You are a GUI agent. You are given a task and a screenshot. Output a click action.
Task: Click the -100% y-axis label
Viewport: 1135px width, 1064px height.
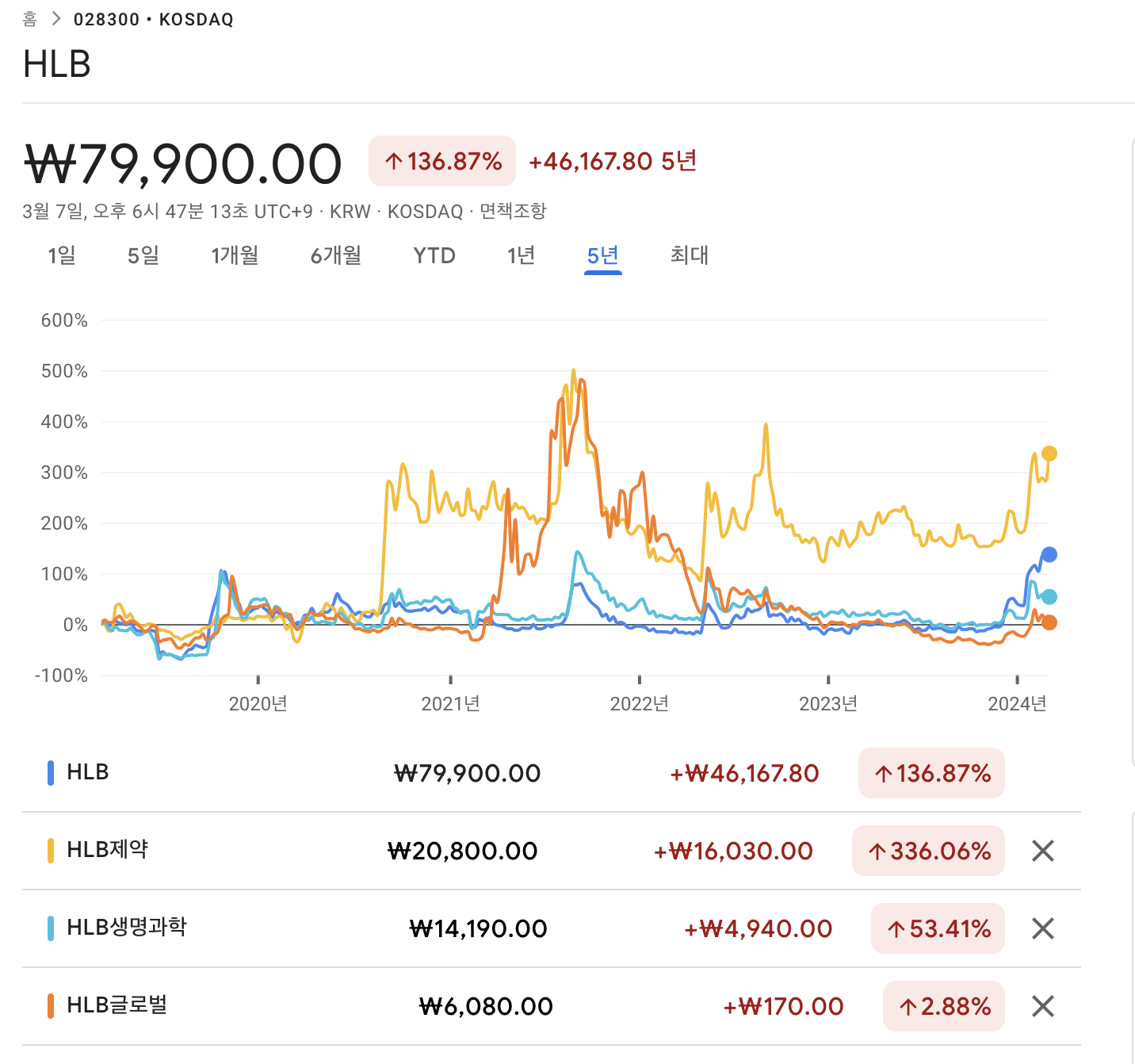pyautogui.click(x=61, y=676)
